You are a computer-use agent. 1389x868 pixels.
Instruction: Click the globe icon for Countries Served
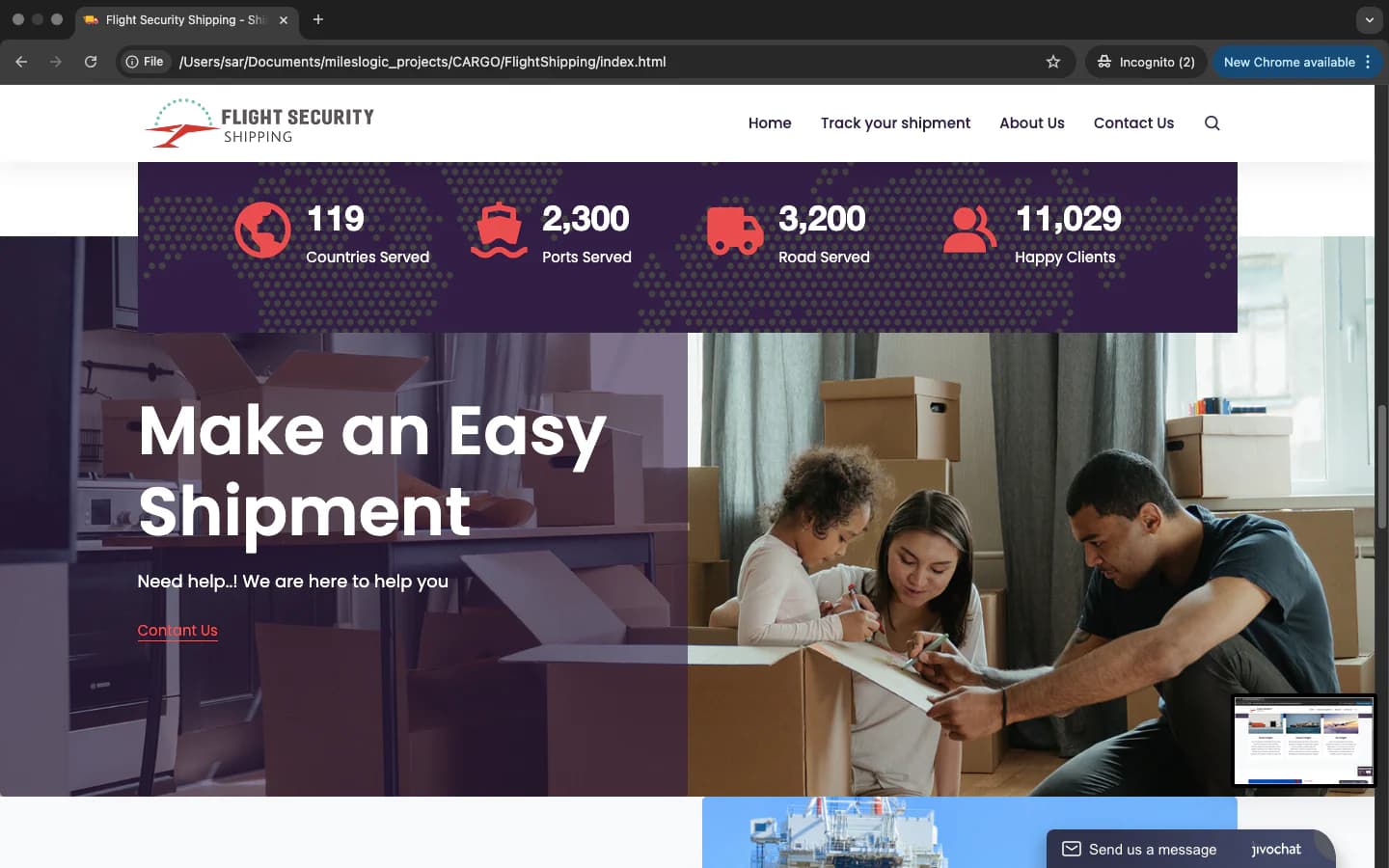262,231
